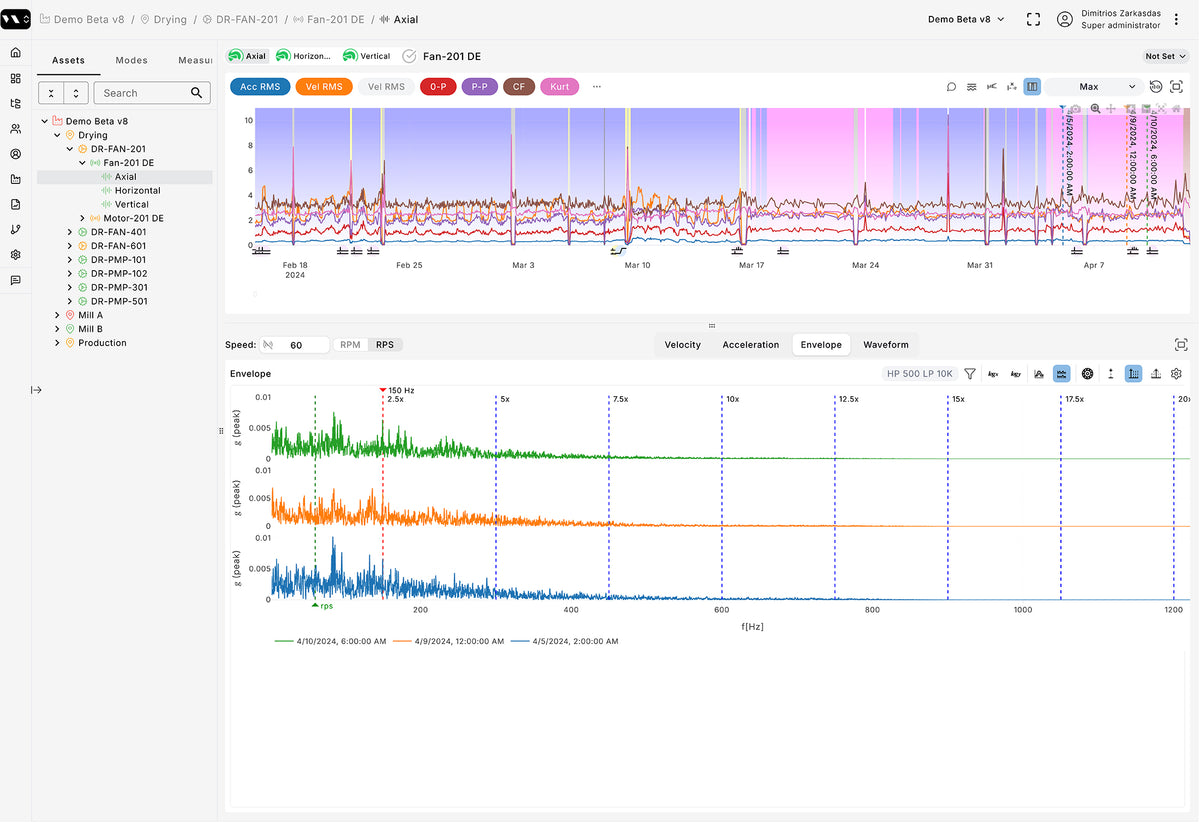Image resolution: width=1200 pixels, height=823 pixels.
Task: Switch to the Velocity spectrum tab
Action: pyautogui.click(x=683, y=345)
